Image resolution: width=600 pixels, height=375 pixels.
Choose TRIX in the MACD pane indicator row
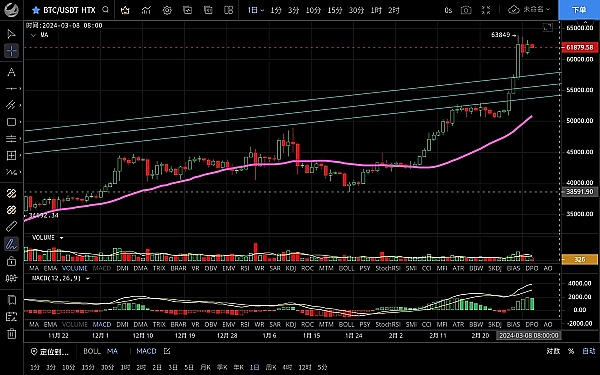(159, 324)
